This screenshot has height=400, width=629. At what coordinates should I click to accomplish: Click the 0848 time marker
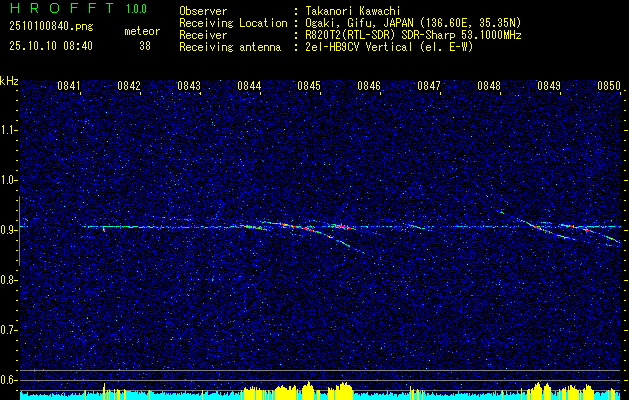[489, 85]
